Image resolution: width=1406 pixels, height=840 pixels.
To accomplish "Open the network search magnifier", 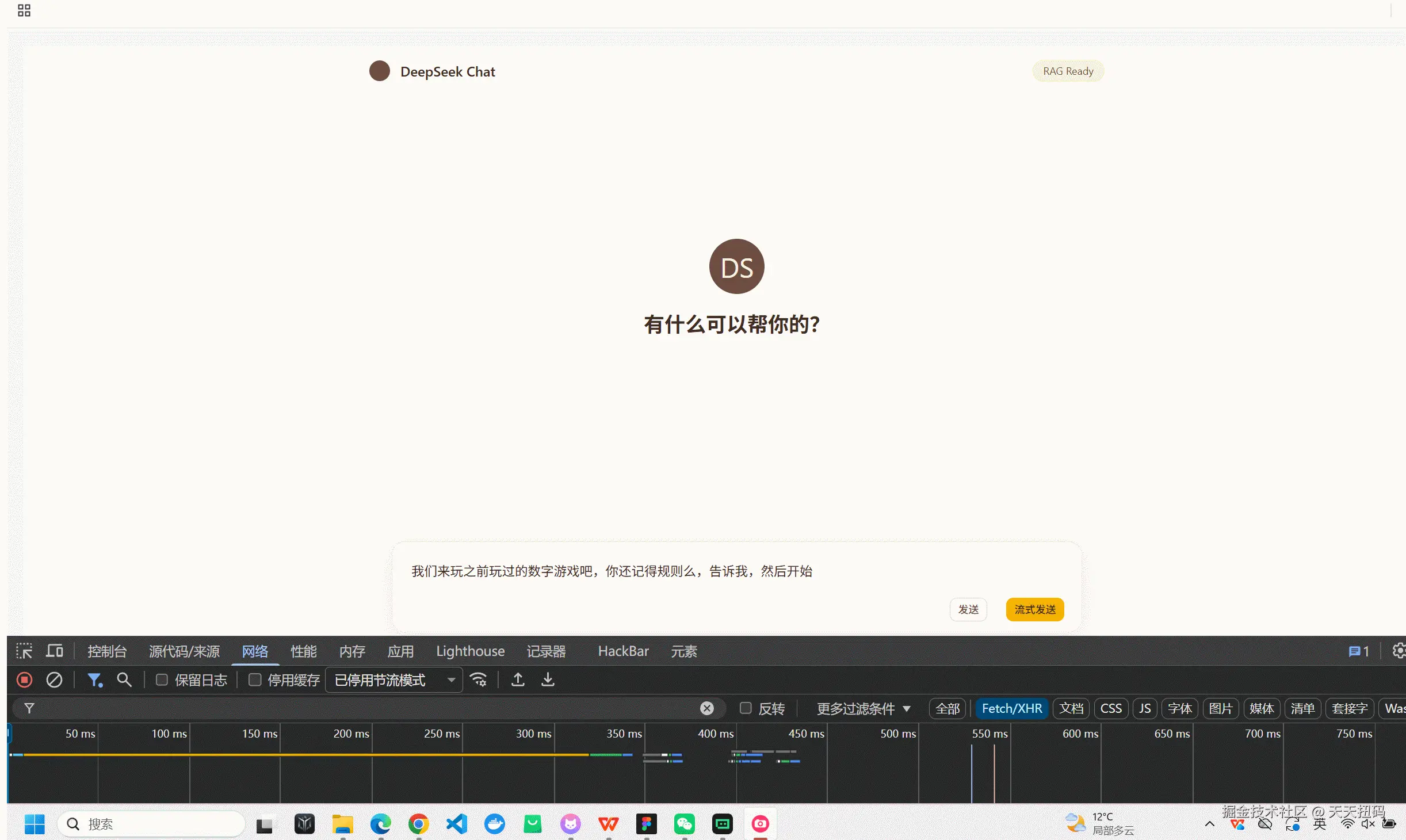I will (x=124, y=680).
